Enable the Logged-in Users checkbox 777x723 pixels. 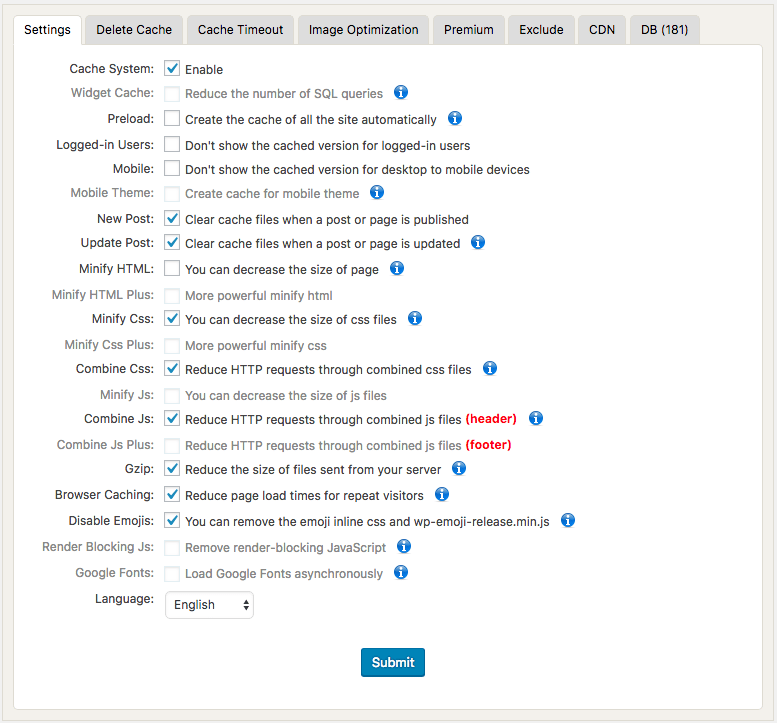(172, 144)
